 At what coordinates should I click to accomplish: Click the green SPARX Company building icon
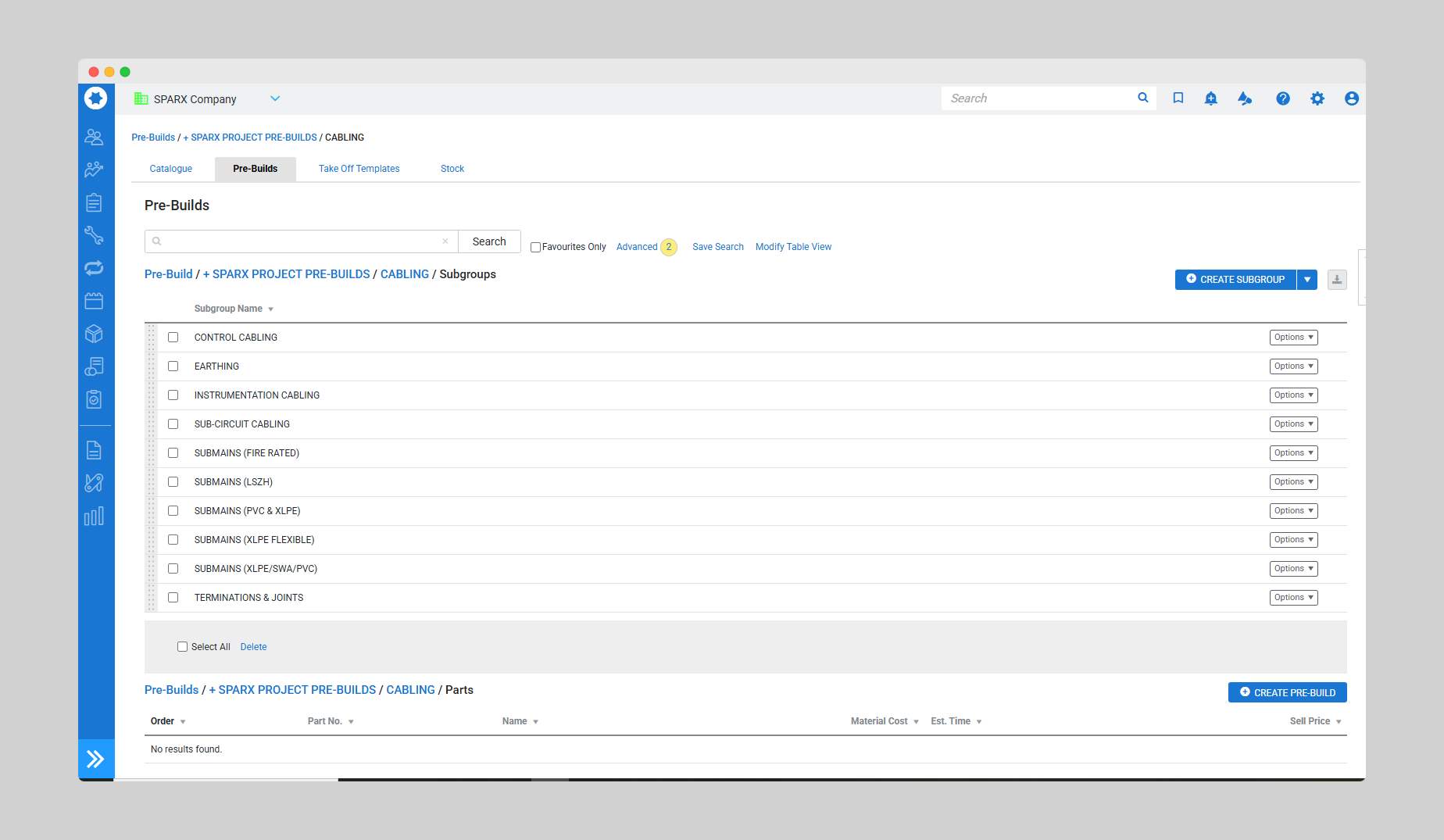click(x=141, y=98)
